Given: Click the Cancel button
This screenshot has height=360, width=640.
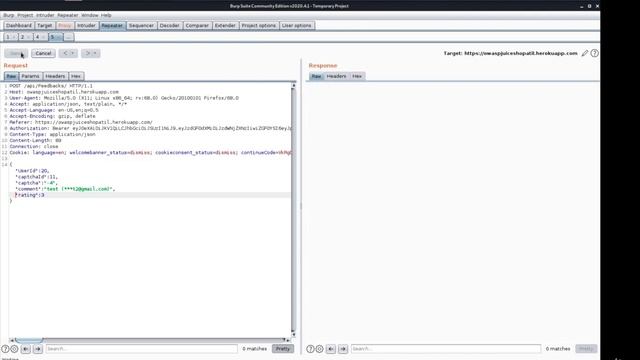Looking at the screenshot, I should coord(43,53).
